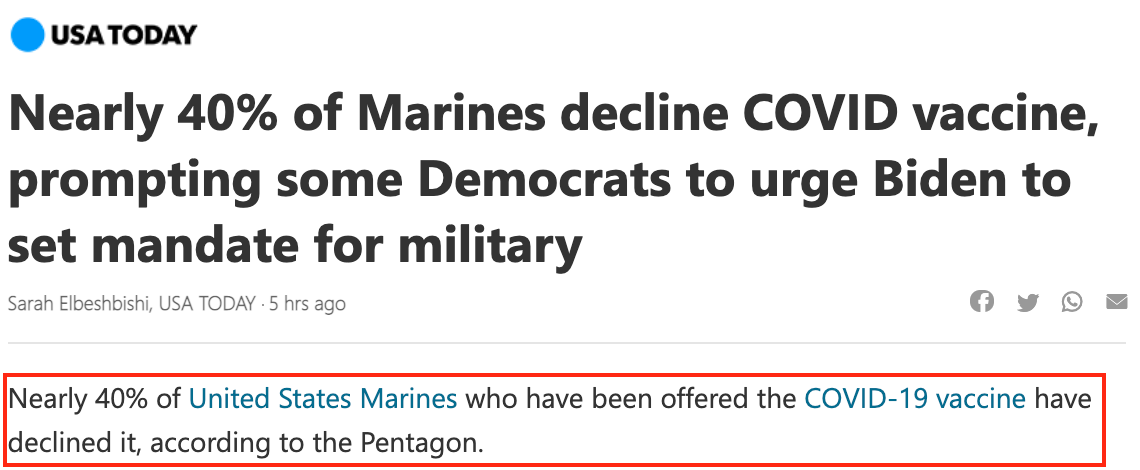Share the article on Twitter

tap(1027, 302)
